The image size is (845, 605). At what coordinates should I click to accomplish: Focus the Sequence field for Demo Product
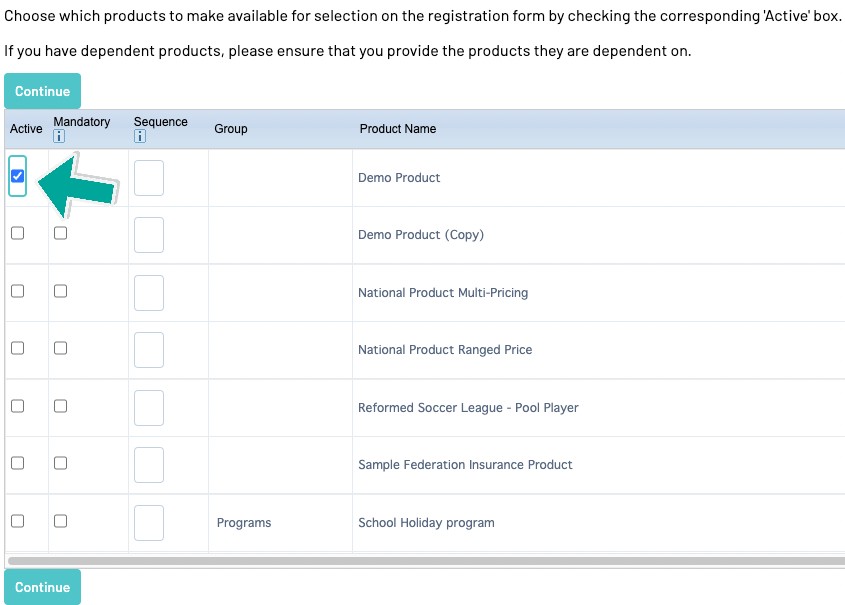[x=149, y=178]
